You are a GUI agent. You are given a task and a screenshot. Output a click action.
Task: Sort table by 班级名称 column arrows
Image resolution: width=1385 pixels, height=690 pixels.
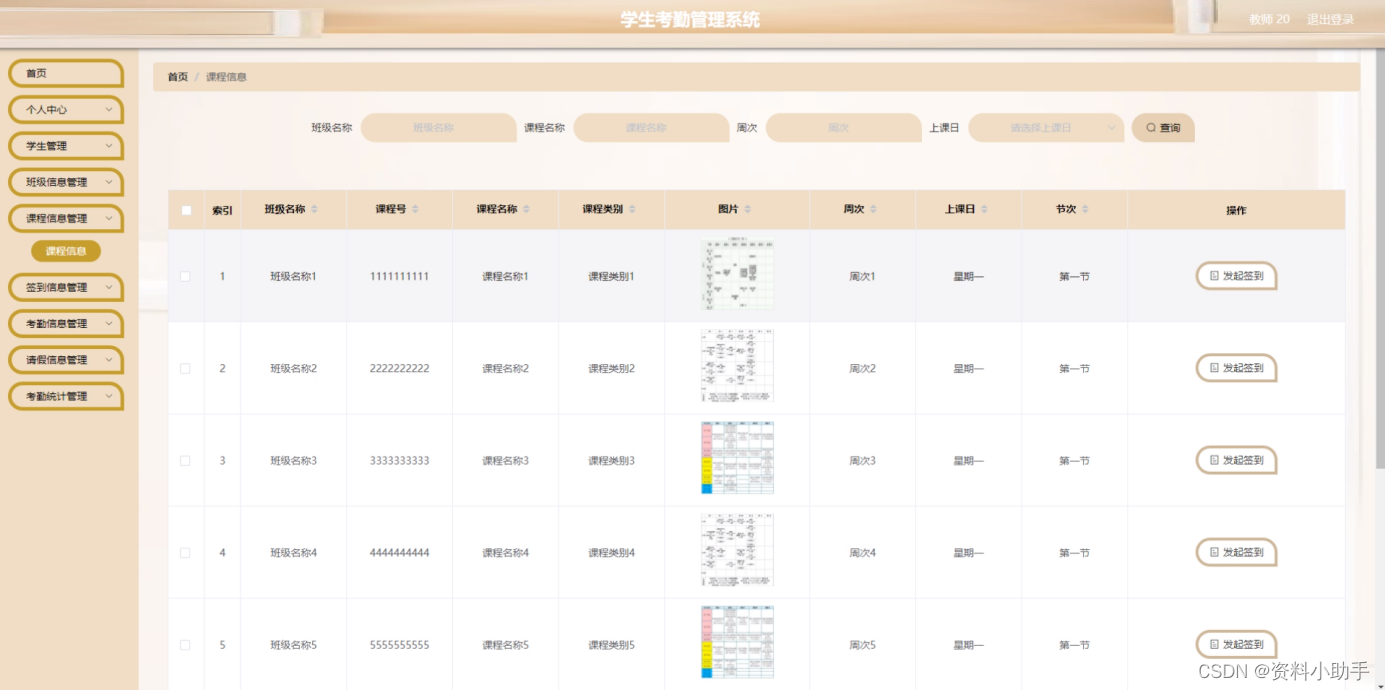click(x=315, y=209)
